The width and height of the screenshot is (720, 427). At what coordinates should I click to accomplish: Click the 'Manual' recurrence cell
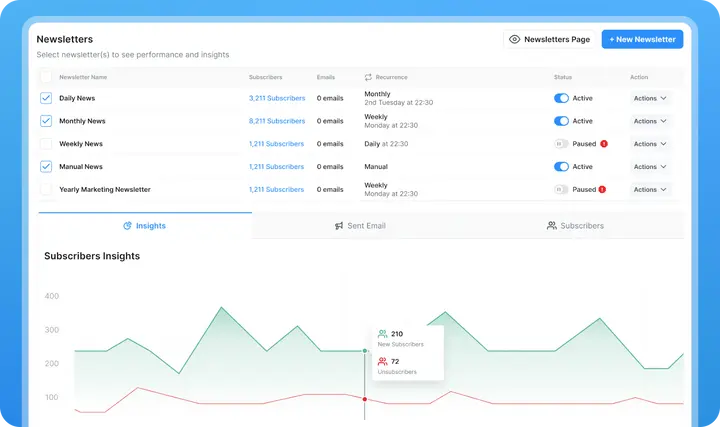tap(376, 167)
